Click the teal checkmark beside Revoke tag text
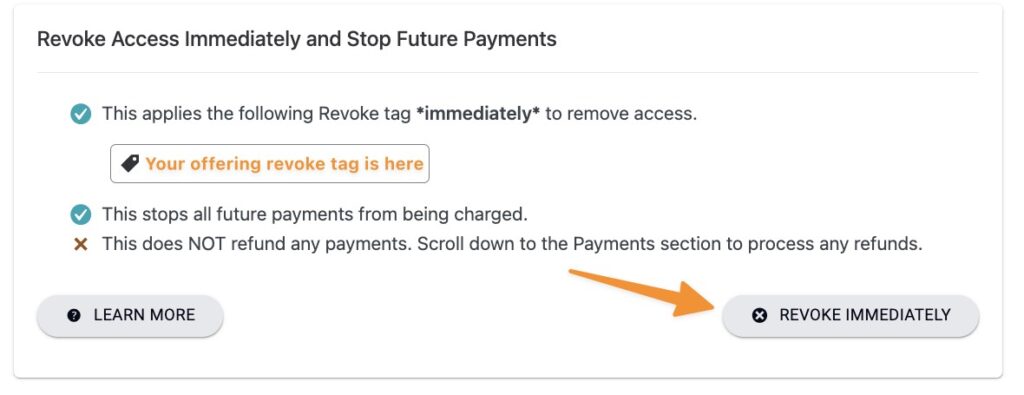Screen dimensions: 1024x395 (80, 114)
